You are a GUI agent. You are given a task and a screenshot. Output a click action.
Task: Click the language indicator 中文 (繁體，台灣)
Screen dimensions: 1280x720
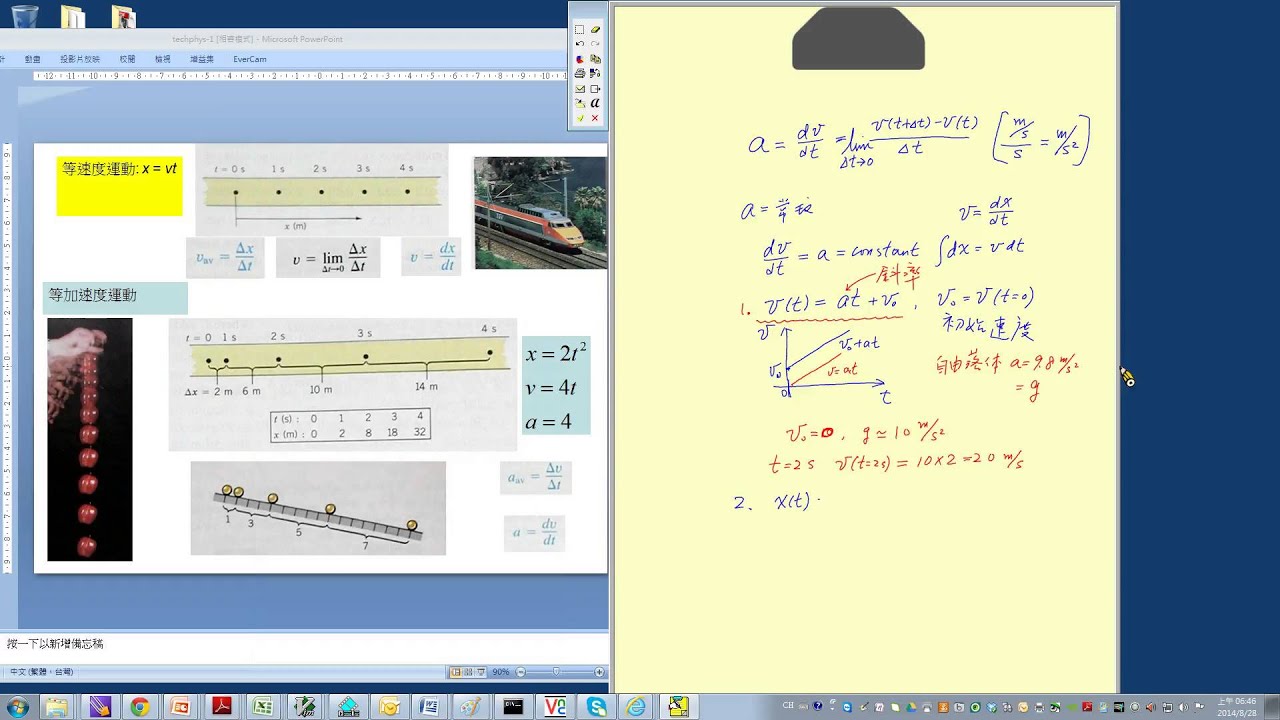(x=41, y=672)
